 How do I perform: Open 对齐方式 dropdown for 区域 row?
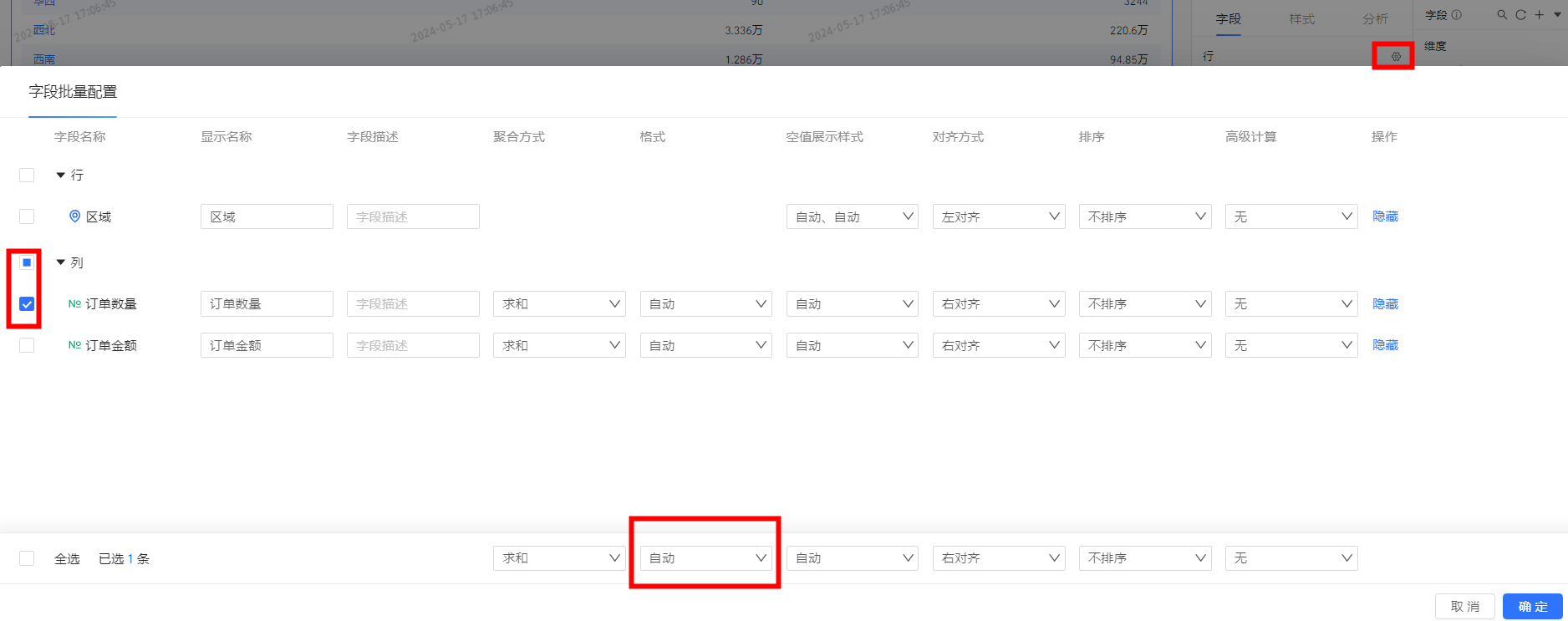coord(999,216)
